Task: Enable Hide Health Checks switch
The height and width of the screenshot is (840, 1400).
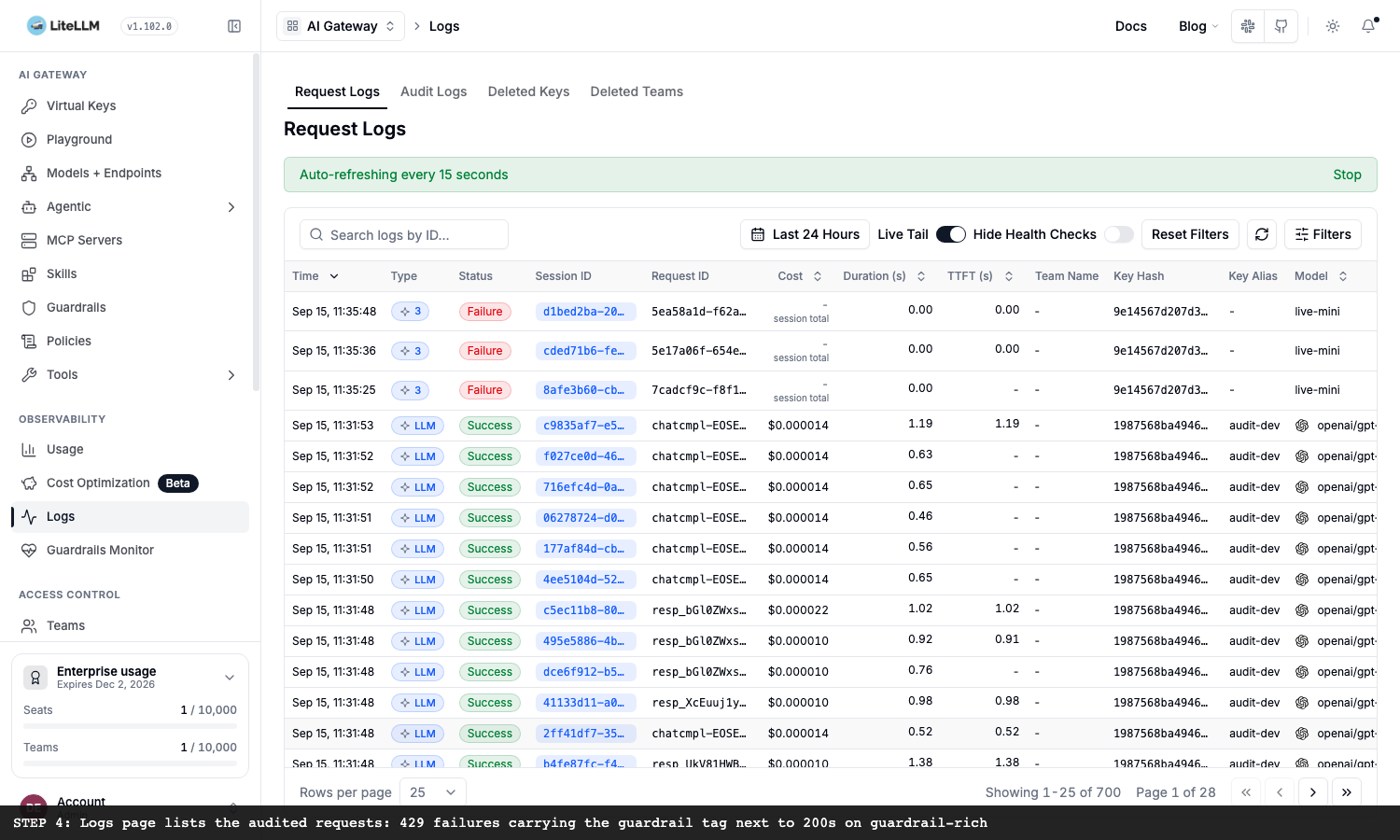Action: [x=1119, y=234]
